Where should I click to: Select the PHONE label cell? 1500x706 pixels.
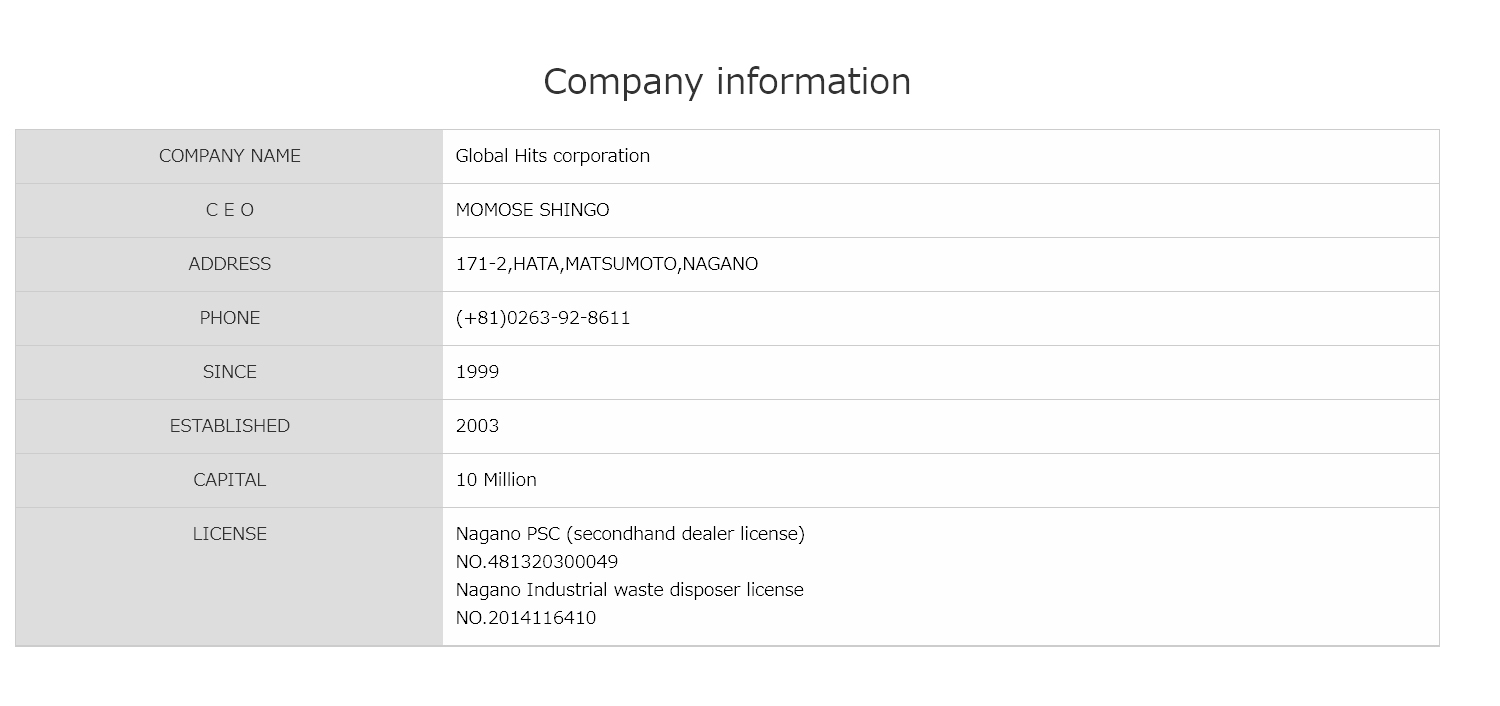pyautogui.click(x=229, y=318)
